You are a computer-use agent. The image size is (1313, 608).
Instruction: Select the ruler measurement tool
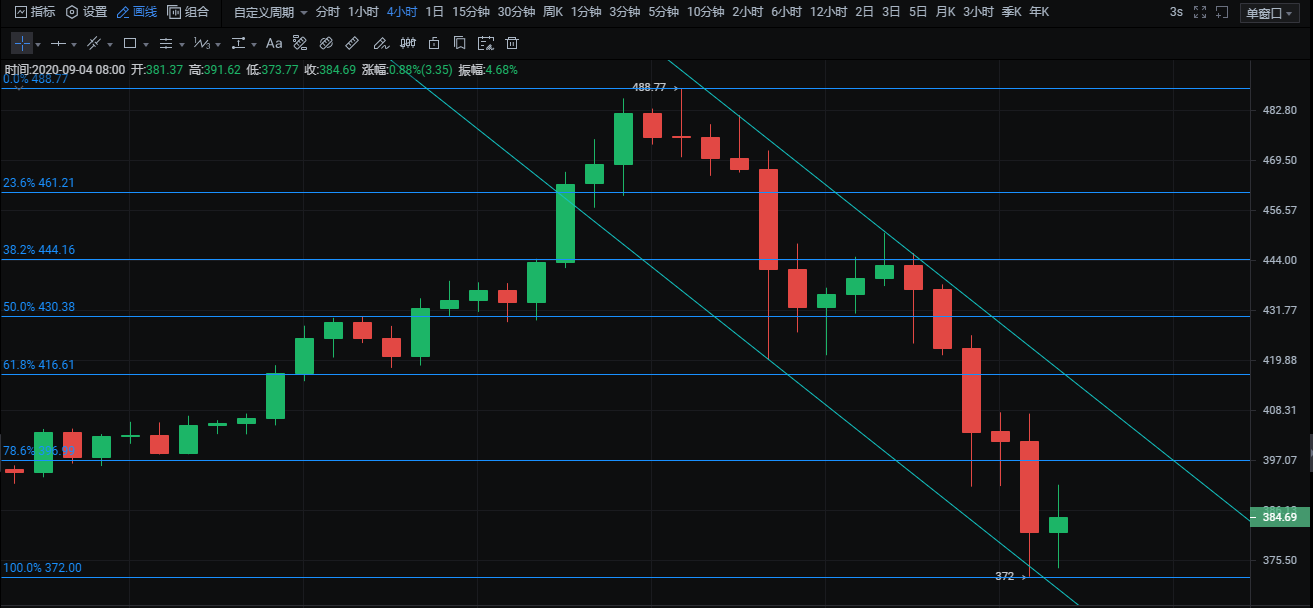click(352, 44)
